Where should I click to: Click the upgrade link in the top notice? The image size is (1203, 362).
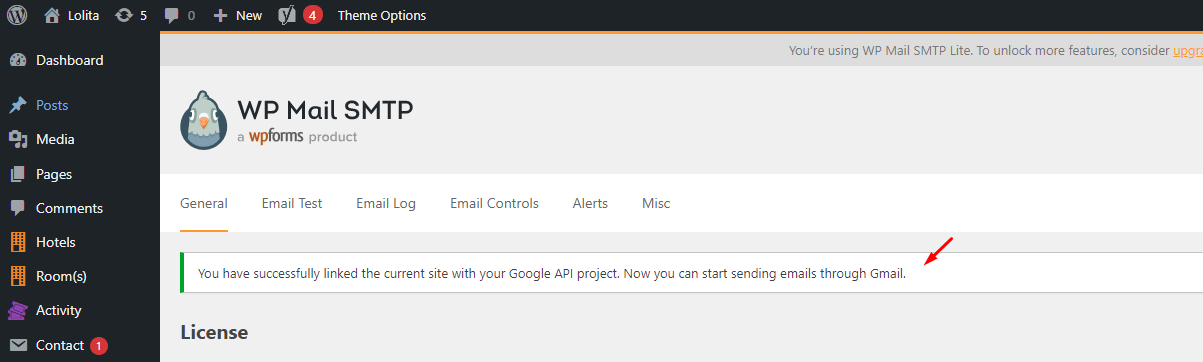pos(1188,50)
